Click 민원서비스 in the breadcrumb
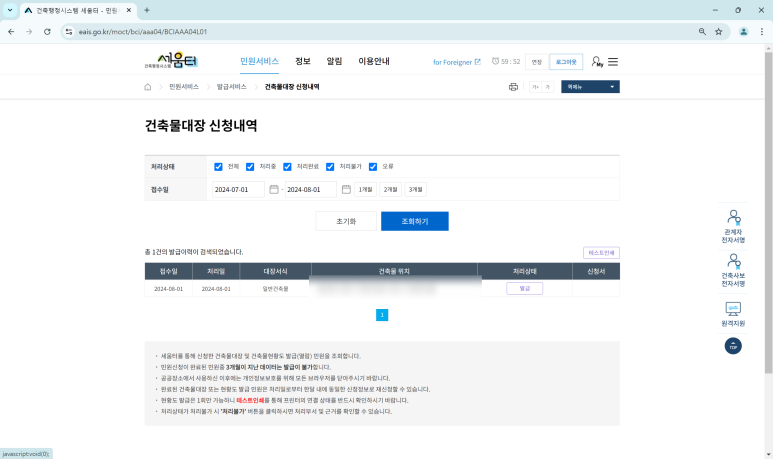This screenshot has width=773, height=459. [x=184, y=87]
